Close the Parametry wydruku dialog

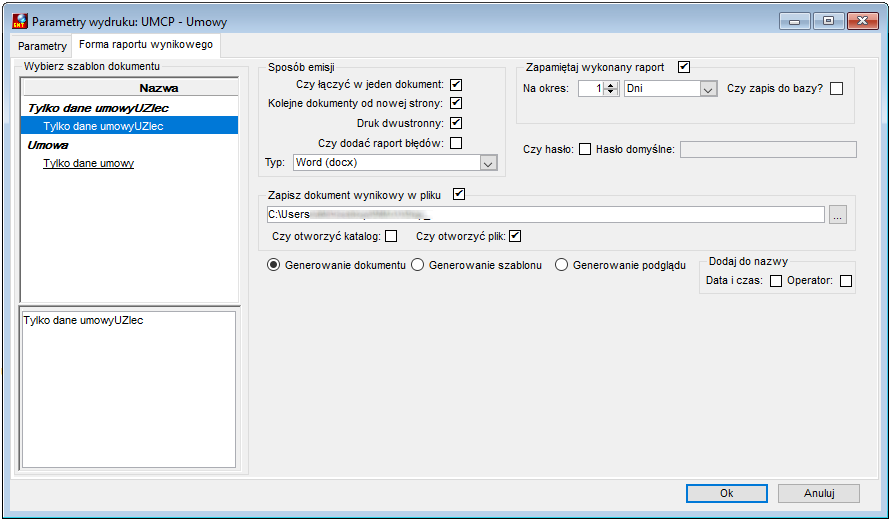[x=862, y=21]
